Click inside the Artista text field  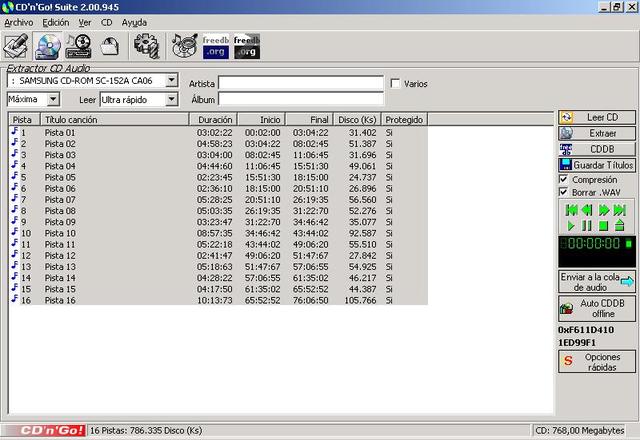pyautogui.click(x=301, y=83)
